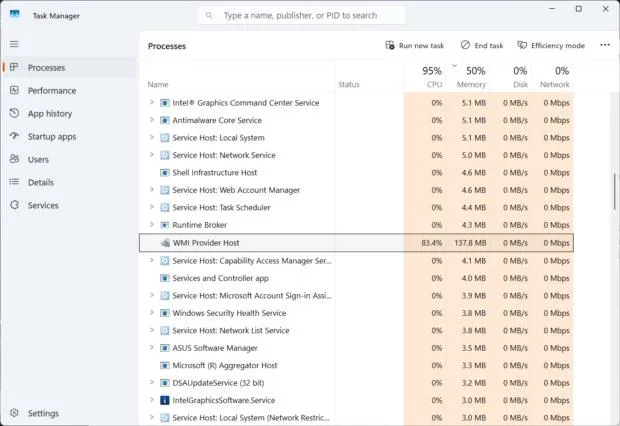Click the Shell Infrastructure Host icon
This screenshot has height=426, width=620.
point(164,172)
